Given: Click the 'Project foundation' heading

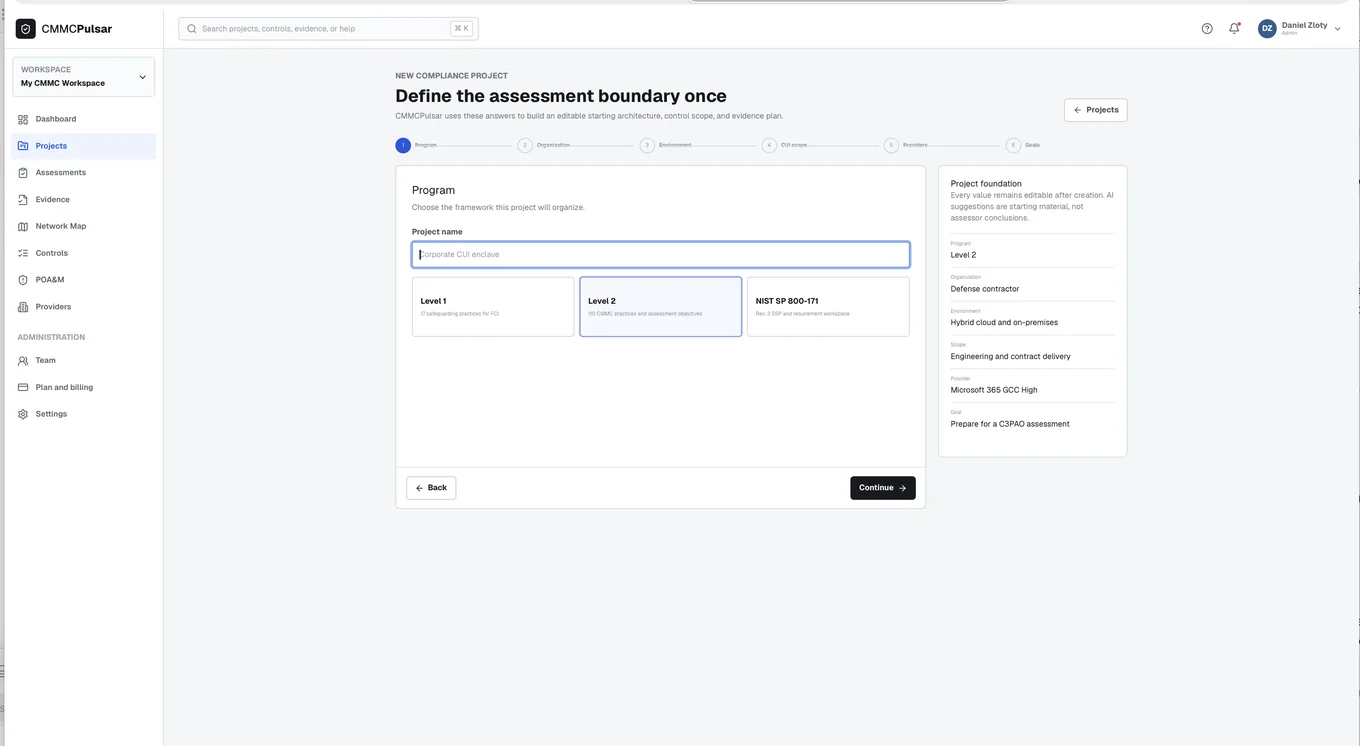Looking at the screenshot, I should (986, 184).
